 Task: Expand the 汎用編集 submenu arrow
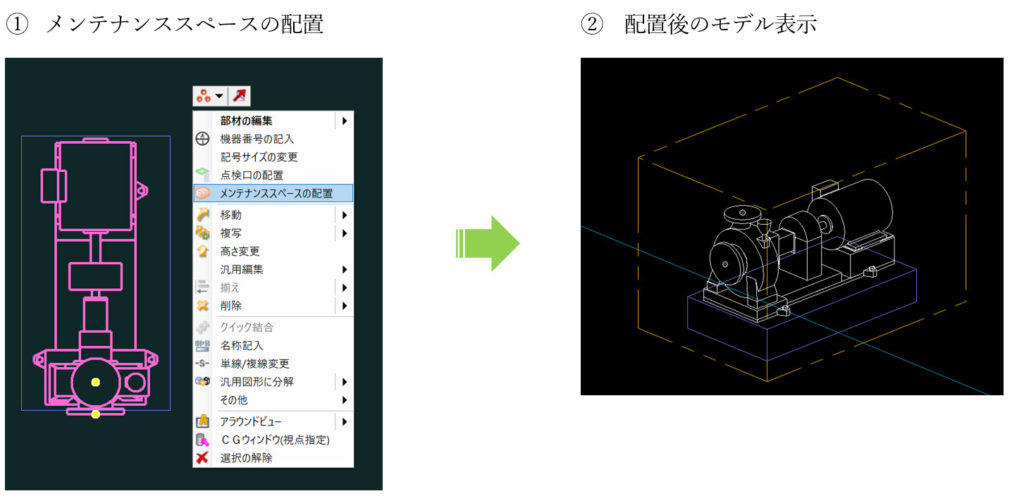tap(344, 269)
